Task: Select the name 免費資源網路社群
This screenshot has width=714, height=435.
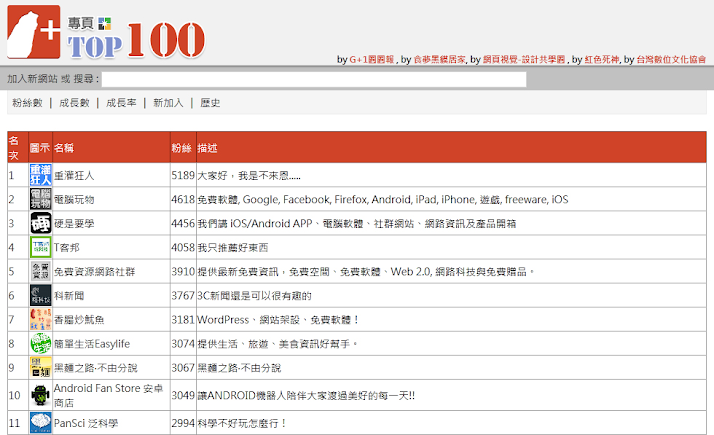Action: pos(94,272)
